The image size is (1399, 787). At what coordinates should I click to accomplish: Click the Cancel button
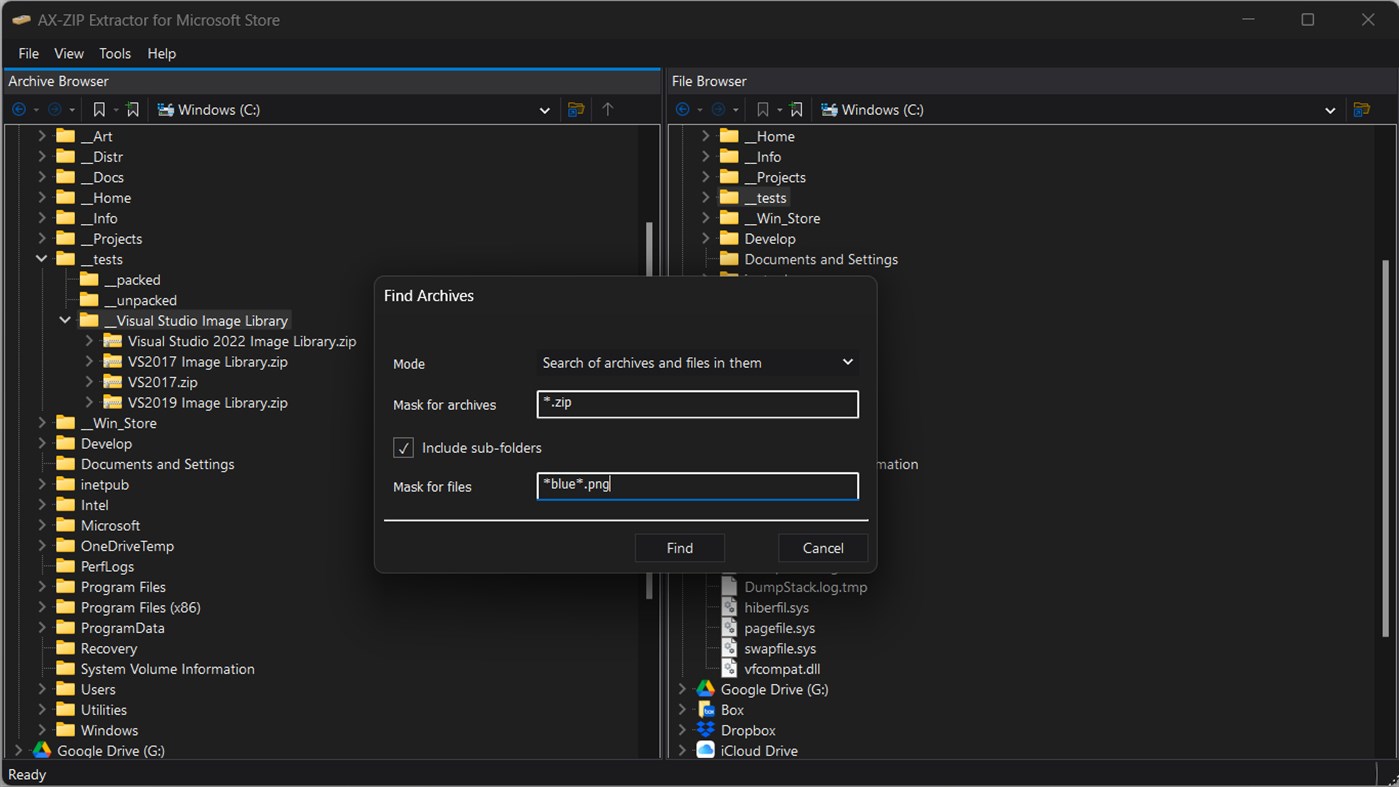(x=822, y=548)
